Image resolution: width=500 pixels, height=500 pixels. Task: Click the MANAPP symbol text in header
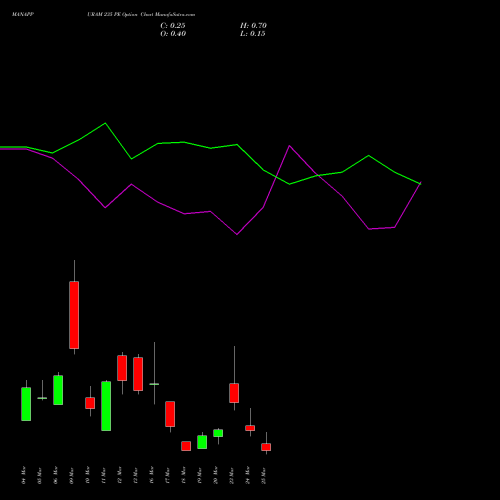point(23,14)
